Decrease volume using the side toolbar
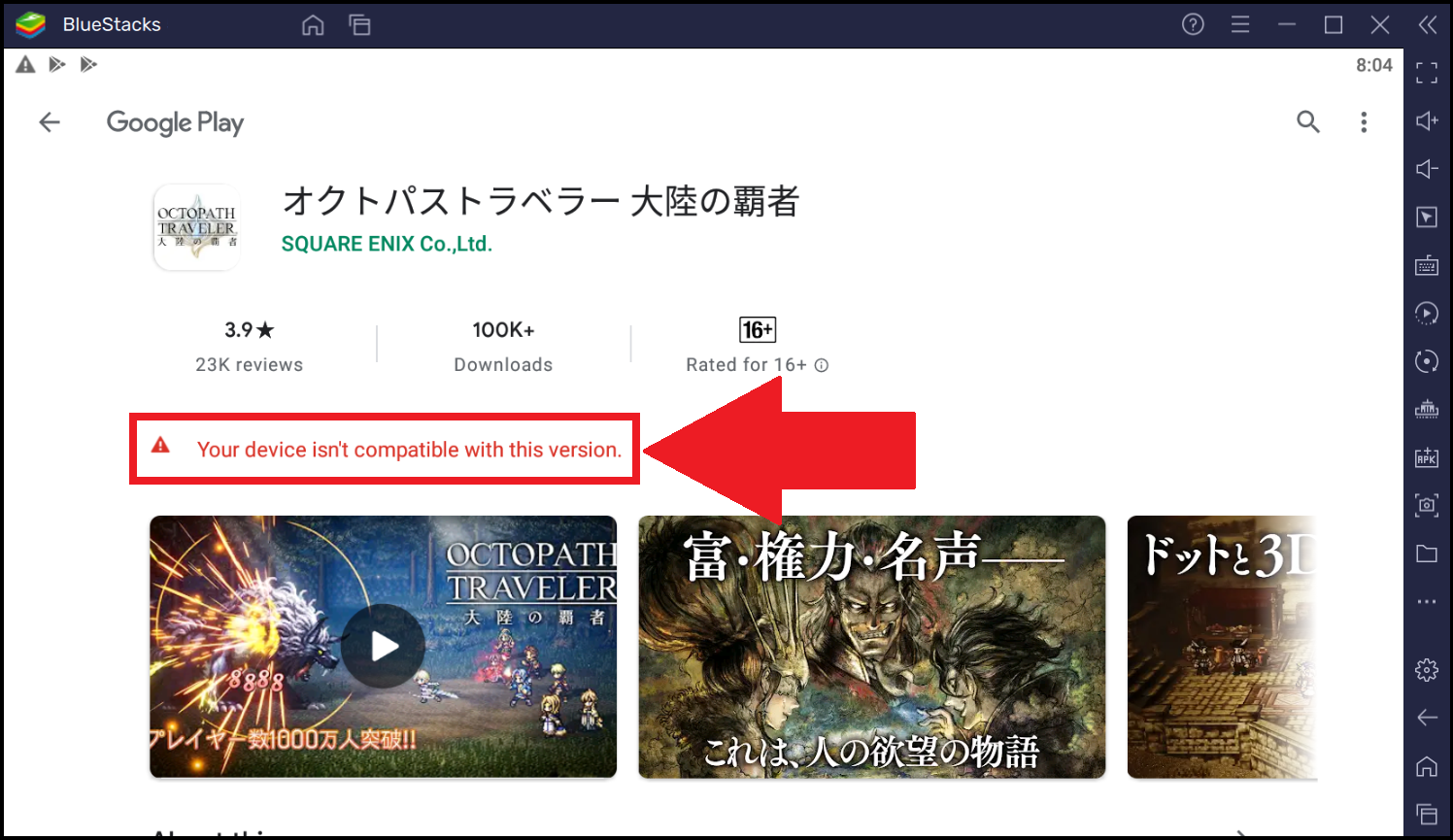Screen dimensions: 1453x840 tap(1427, 169)
